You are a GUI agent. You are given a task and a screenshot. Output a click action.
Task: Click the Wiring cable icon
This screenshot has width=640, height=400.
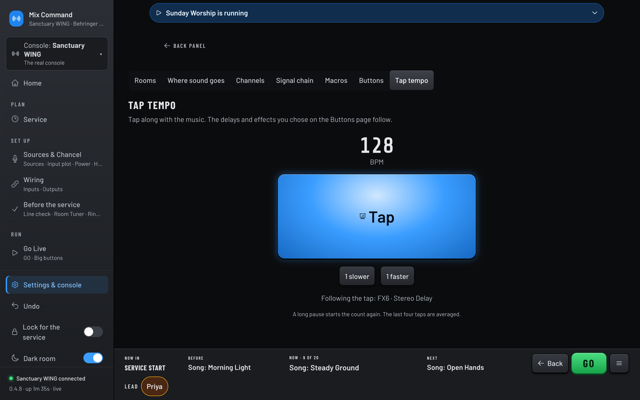(x=15, y=184)
